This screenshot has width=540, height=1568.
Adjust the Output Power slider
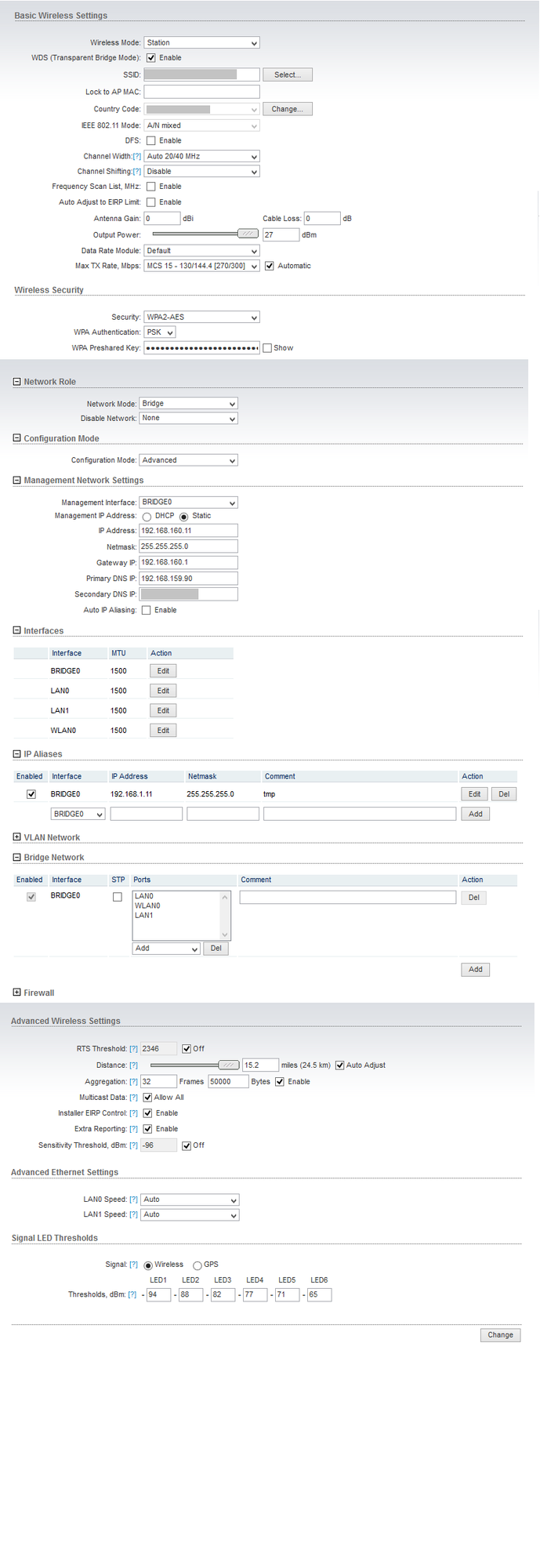click(248, 234)
